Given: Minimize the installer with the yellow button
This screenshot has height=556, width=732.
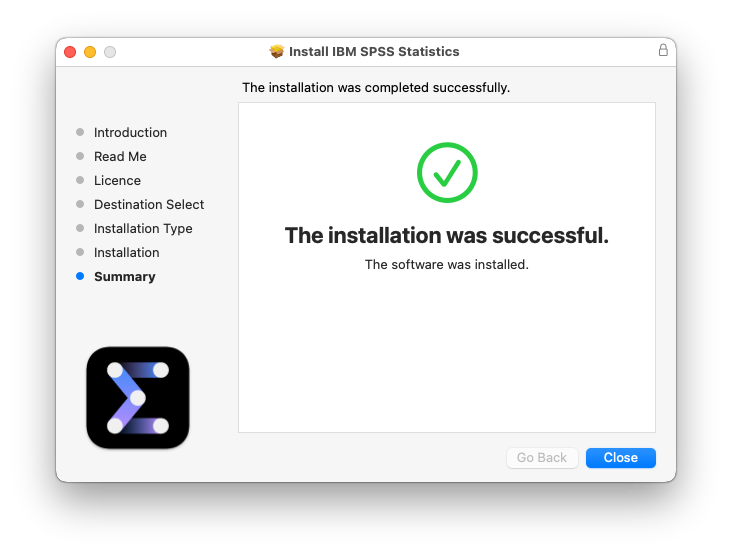Looking at the screenshot, I should (90, 52).
